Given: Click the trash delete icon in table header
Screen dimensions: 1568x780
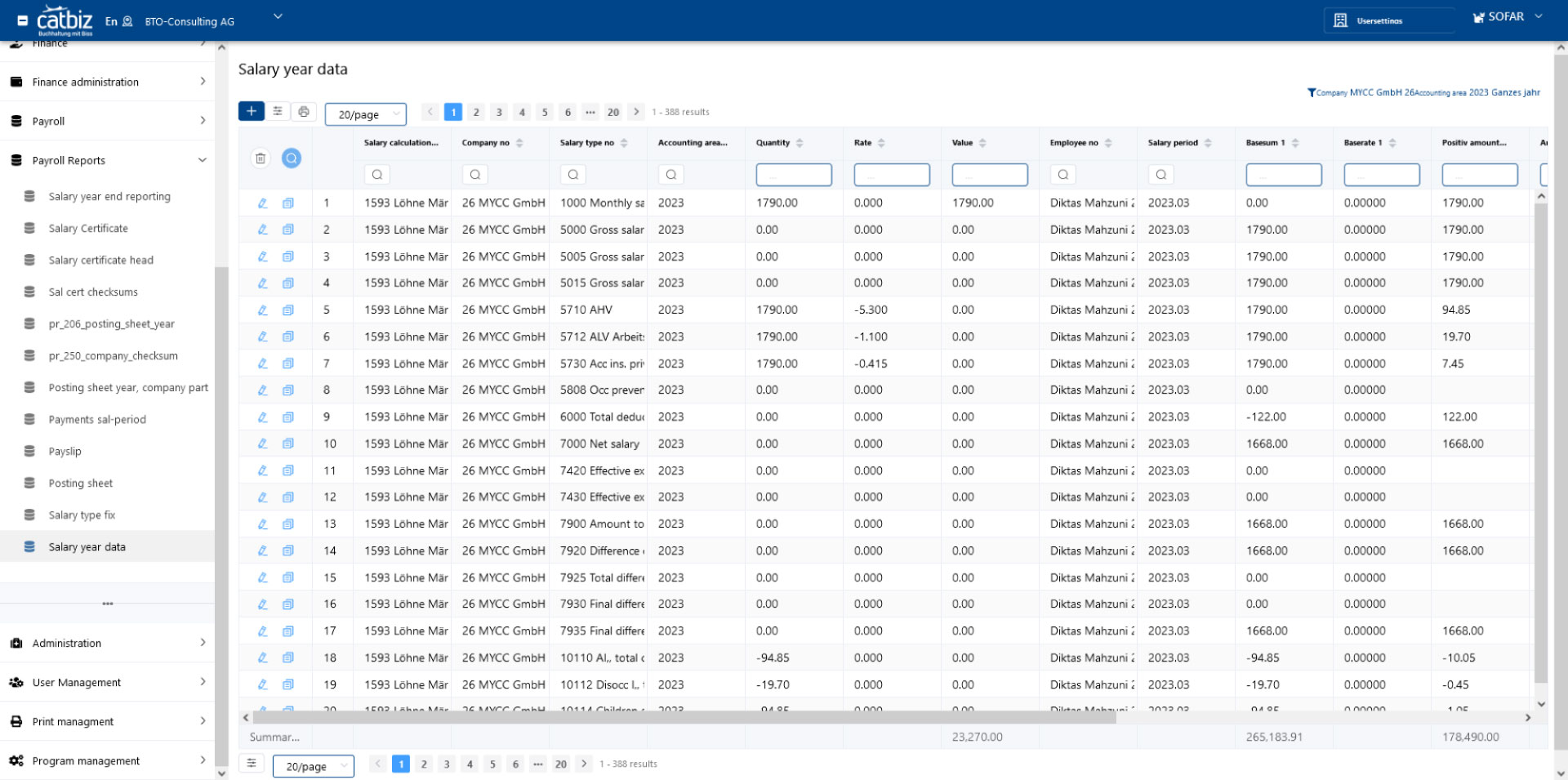Looking at the screenshot, I should click(x=261, y=158).
